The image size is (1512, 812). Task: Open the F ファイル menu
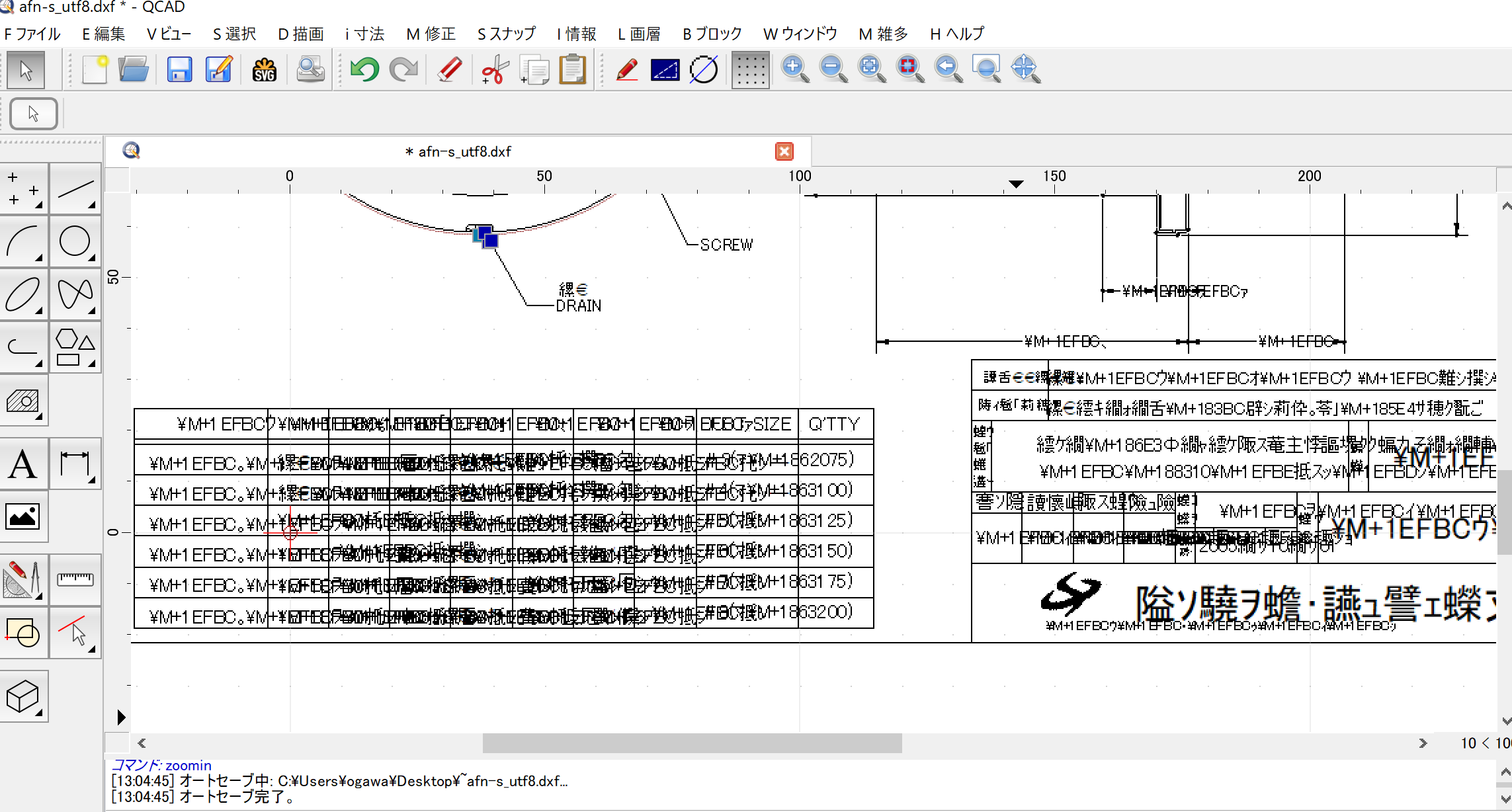[x=32, y=34]
